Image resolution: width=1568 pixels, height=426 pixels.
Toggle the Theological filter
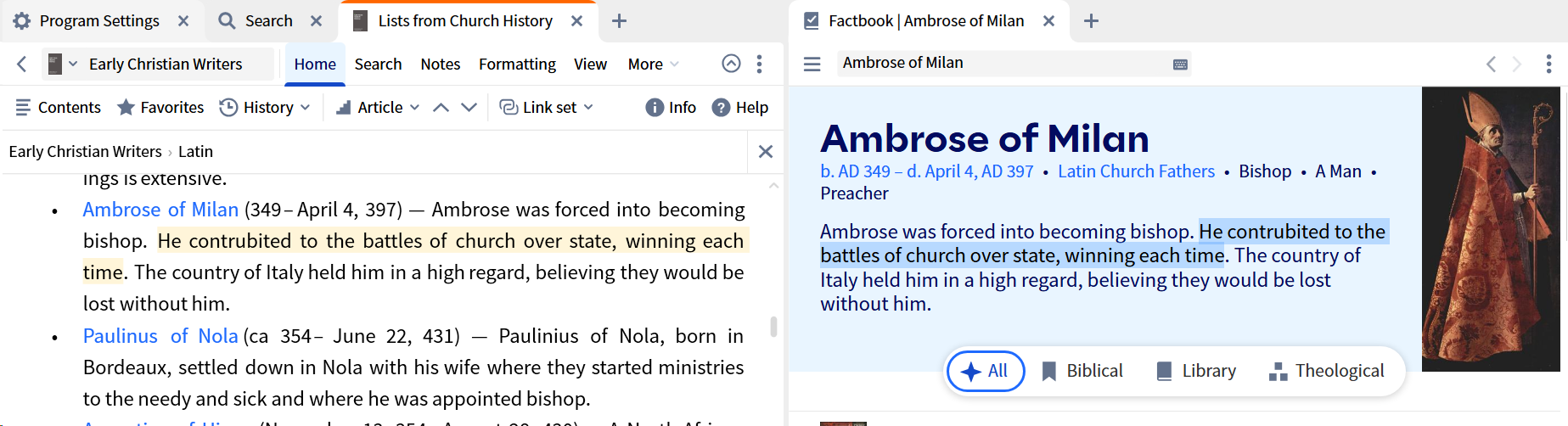coord(1326,371)
